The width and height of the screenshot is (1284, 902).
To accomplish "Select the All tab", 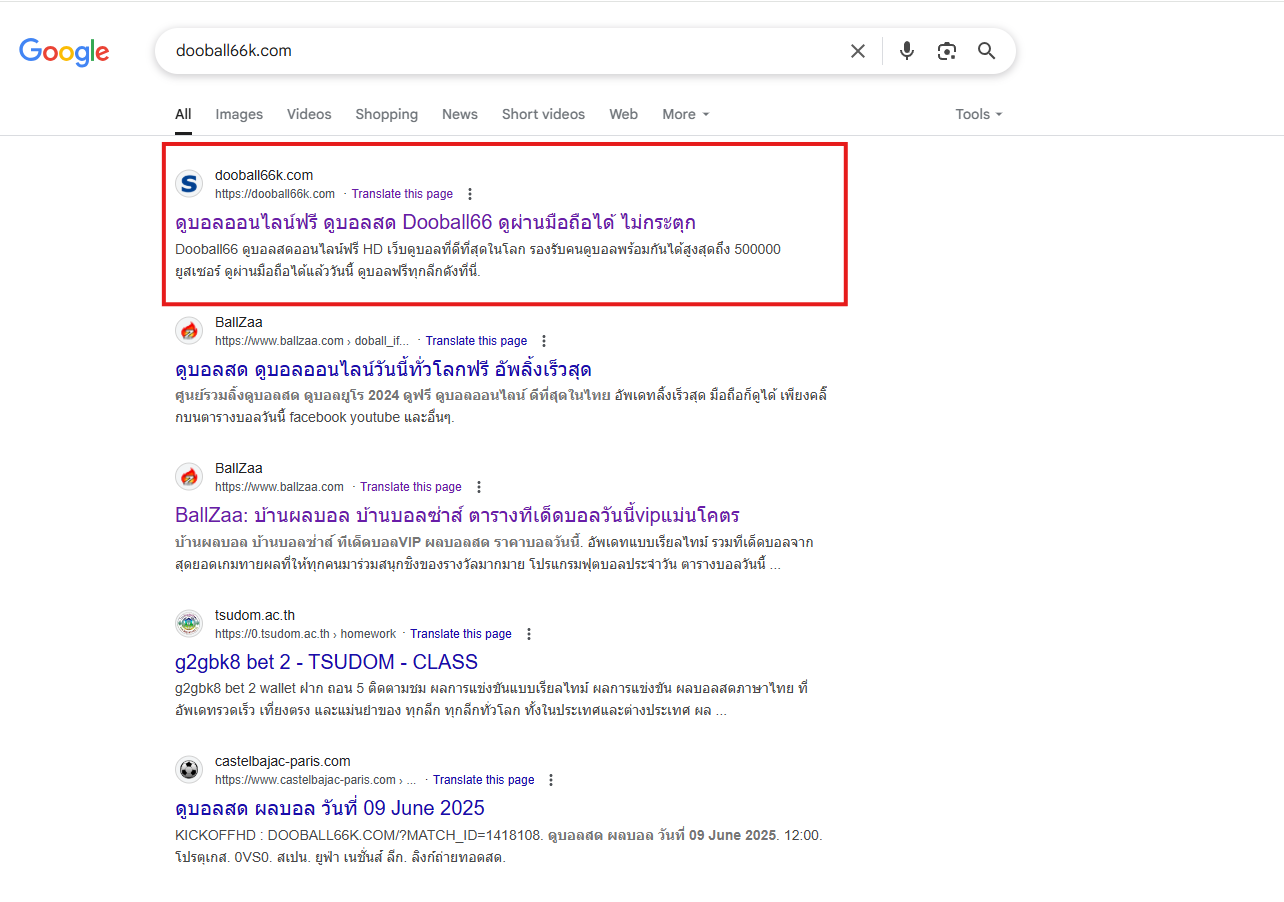I will [x=183, y=114].
